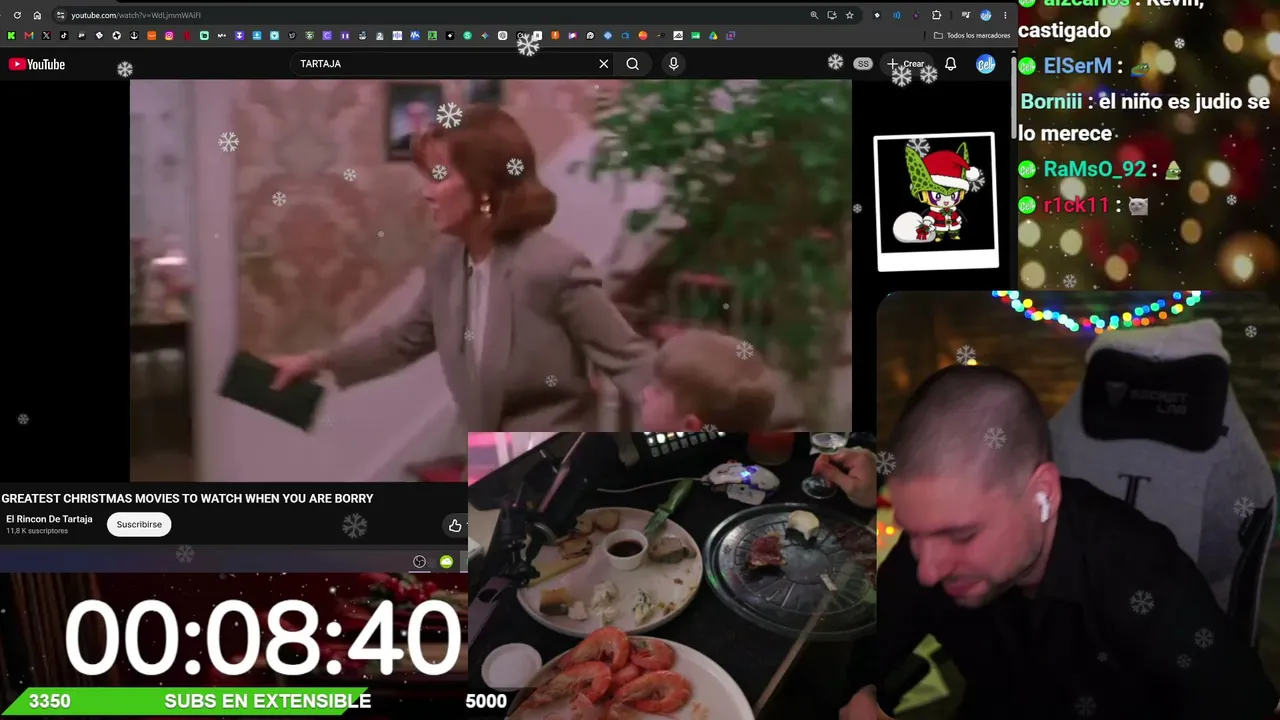Image resolution: width=1280 pixels, height=720 pixels.
Task: Go to the browser home page
Action: 37,15
